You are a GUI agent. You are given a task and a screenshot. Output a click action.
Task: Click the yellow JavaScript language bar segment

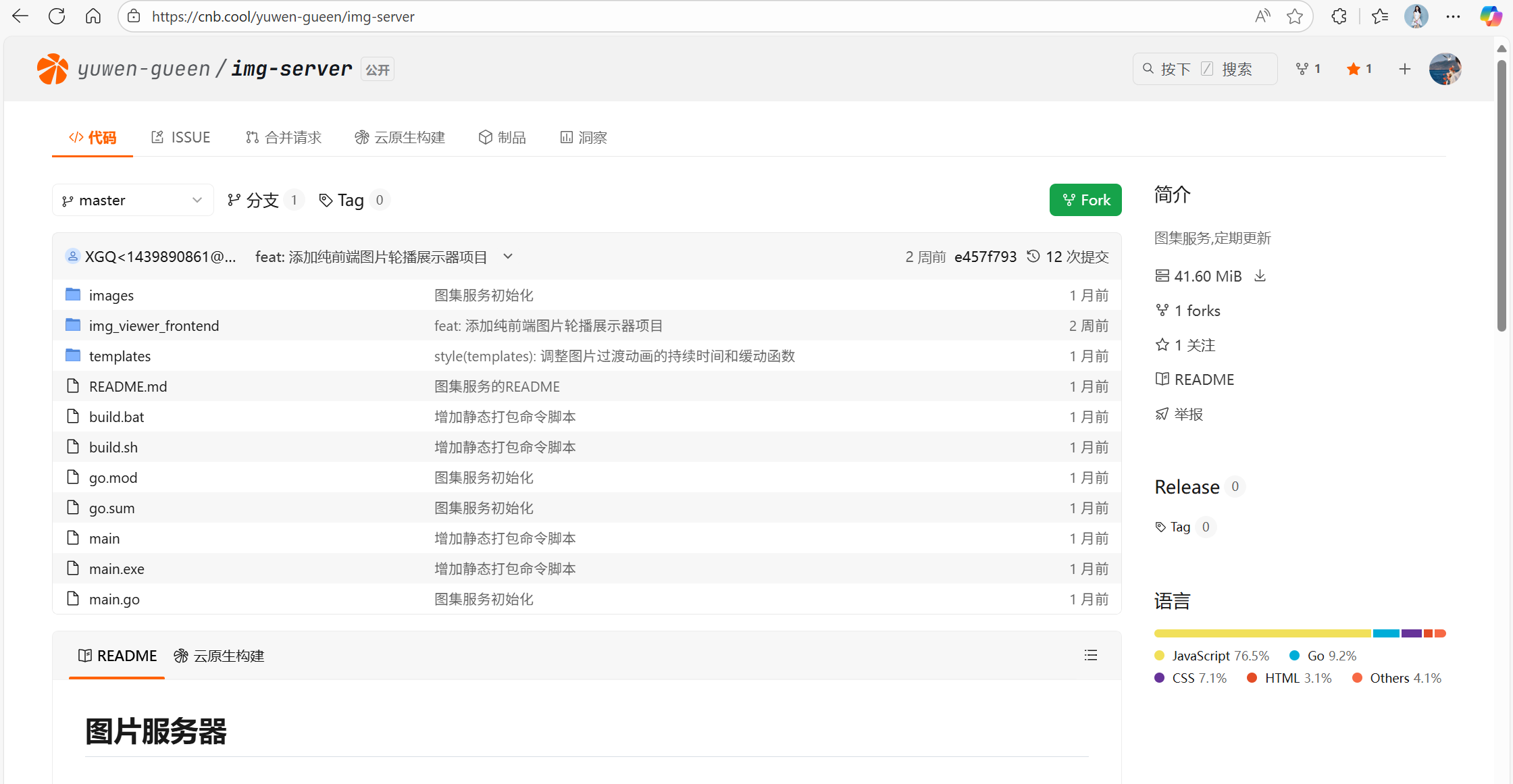point(1262,633)
